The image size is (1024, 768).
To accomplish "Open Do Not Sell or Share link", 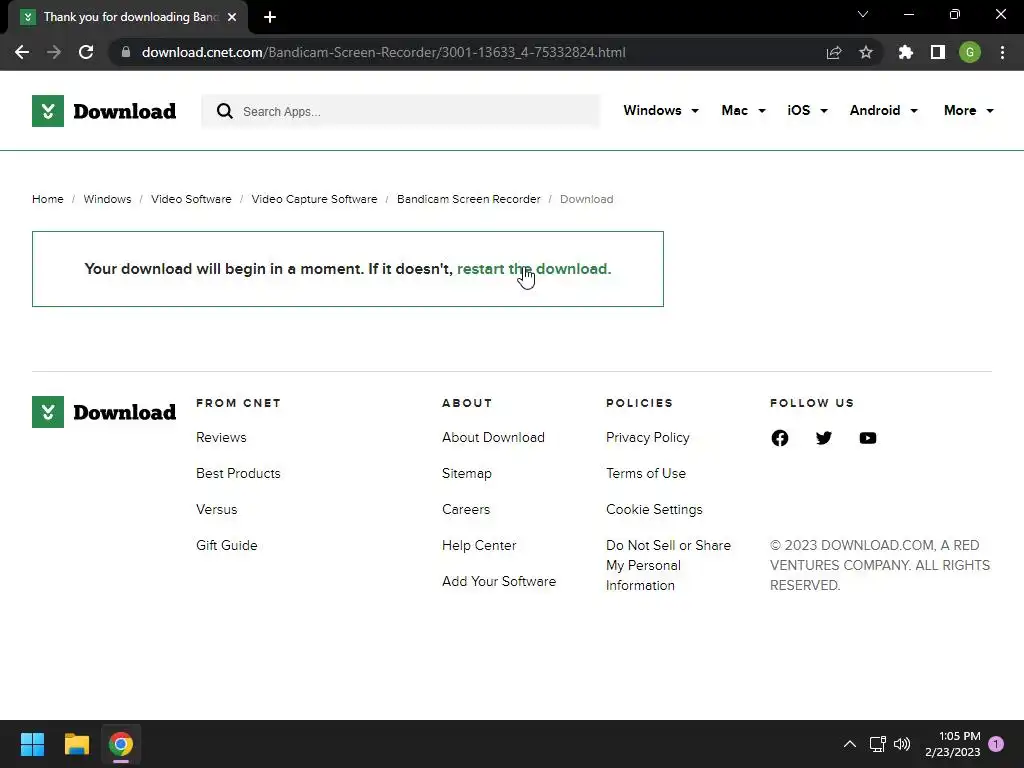I will click(x=668, y=565).
